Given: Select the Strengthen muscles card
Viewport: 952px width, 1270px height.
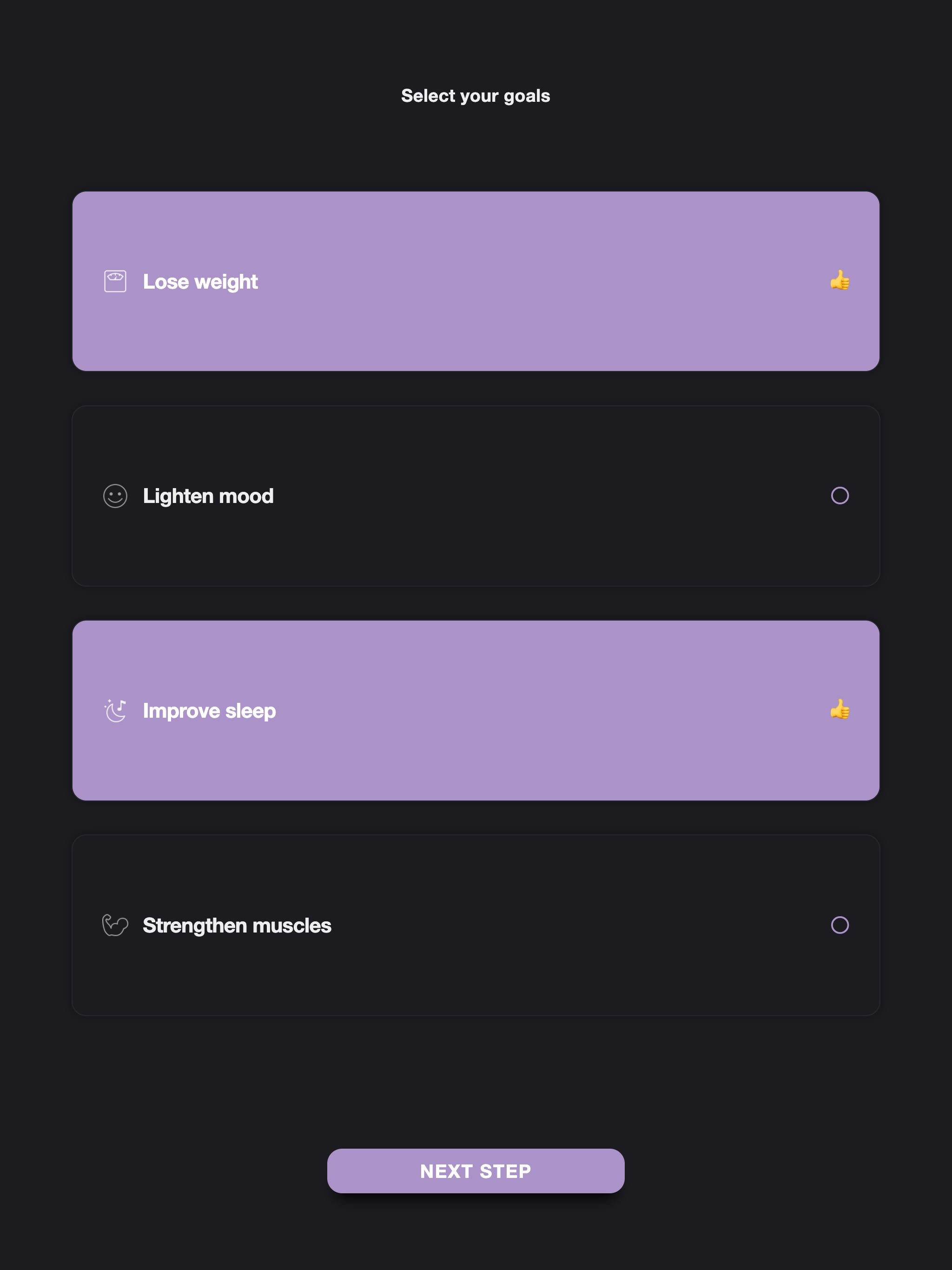Looking at the screenshot, I should click(x=476, y=924).
